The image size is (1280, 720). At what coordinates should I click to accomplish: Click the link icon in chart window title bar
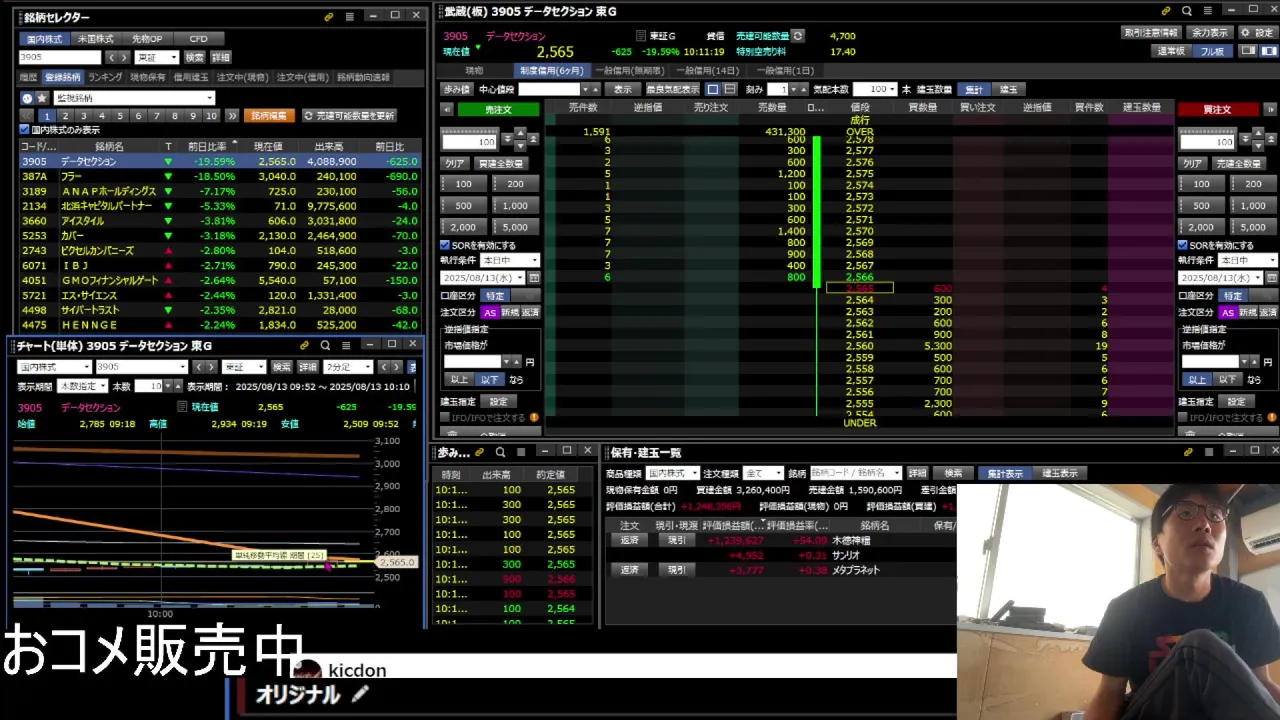(x=305, y=345)
